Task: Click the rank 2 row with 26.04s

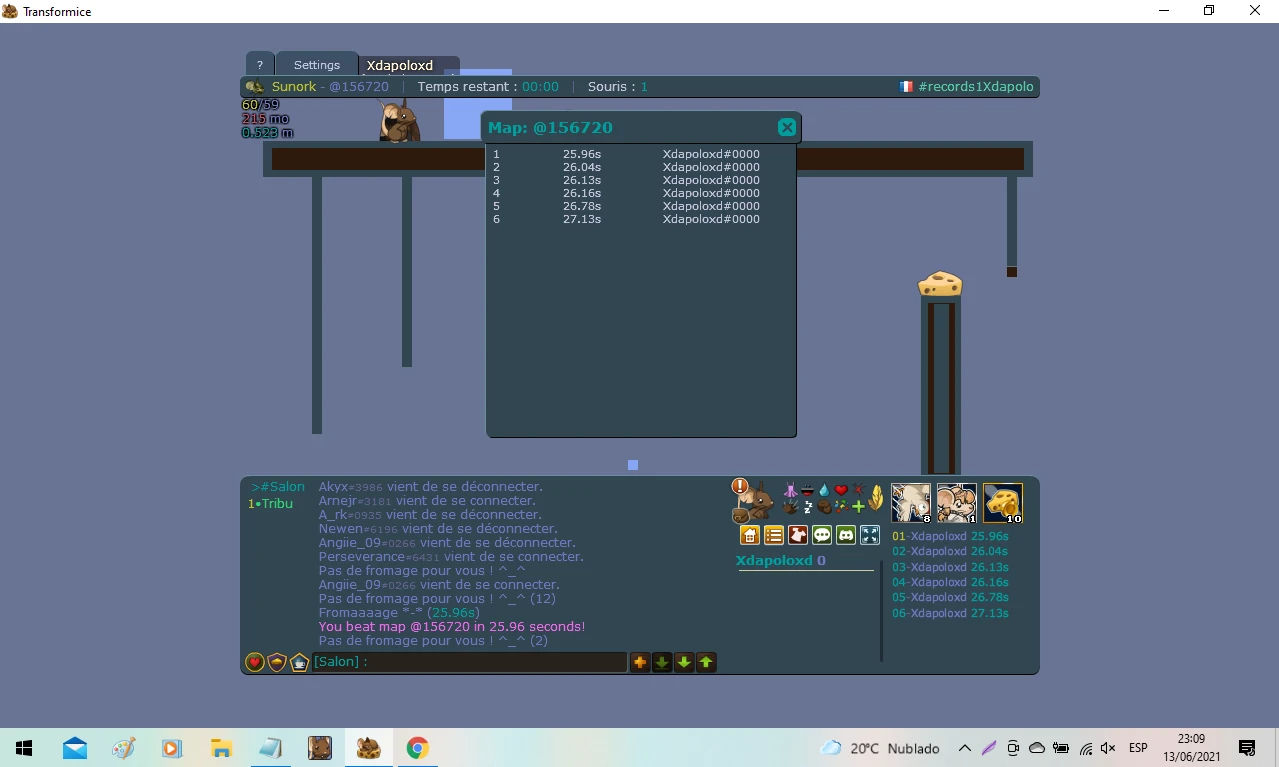Action: pos(626,167)
